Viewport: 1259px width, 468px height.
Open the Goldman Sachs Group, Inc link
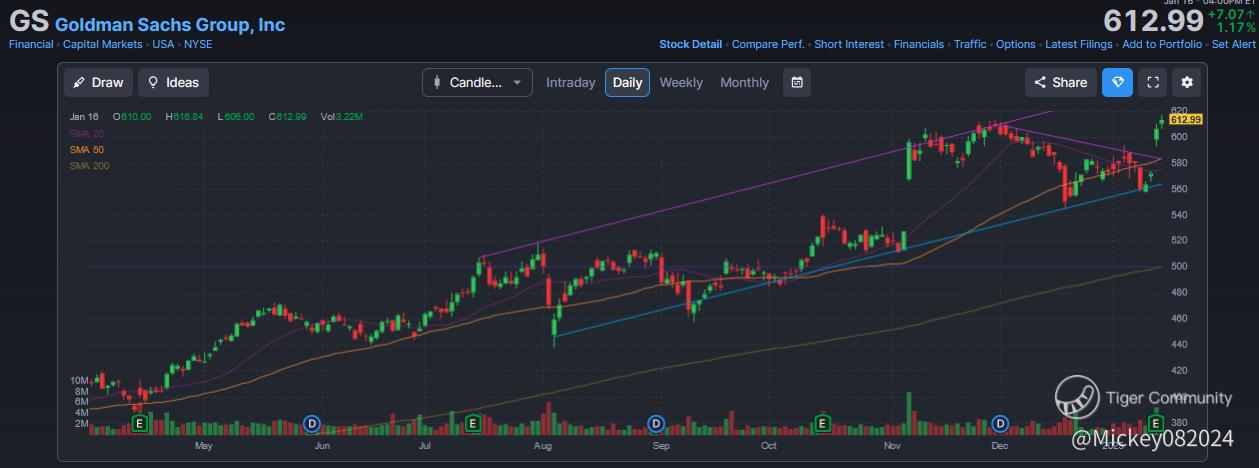point(170,24)
